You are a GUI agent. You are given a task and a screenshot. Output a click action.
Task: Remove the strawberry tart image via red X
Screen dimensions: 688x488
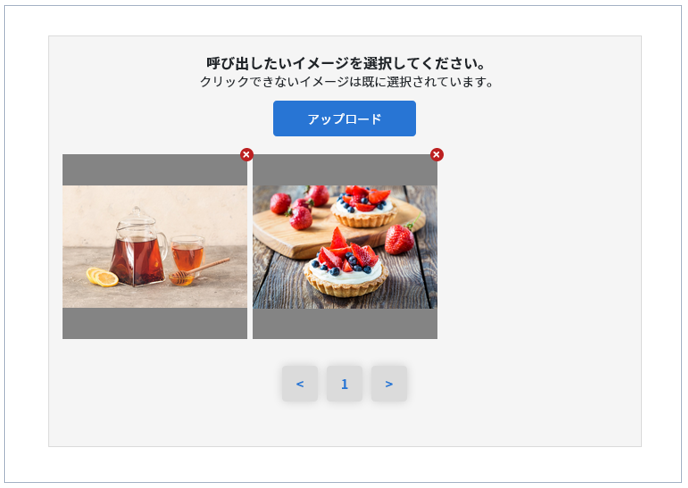coord(437,154)
